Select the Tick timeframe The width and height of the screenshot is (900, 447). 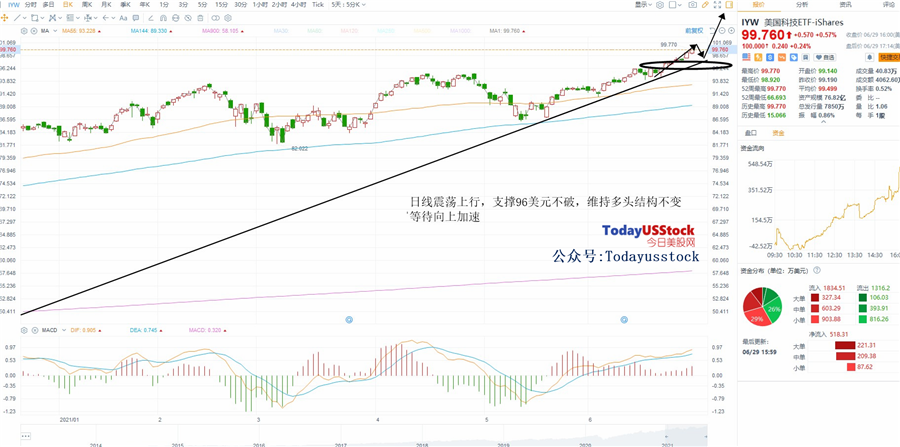(317, 5)
